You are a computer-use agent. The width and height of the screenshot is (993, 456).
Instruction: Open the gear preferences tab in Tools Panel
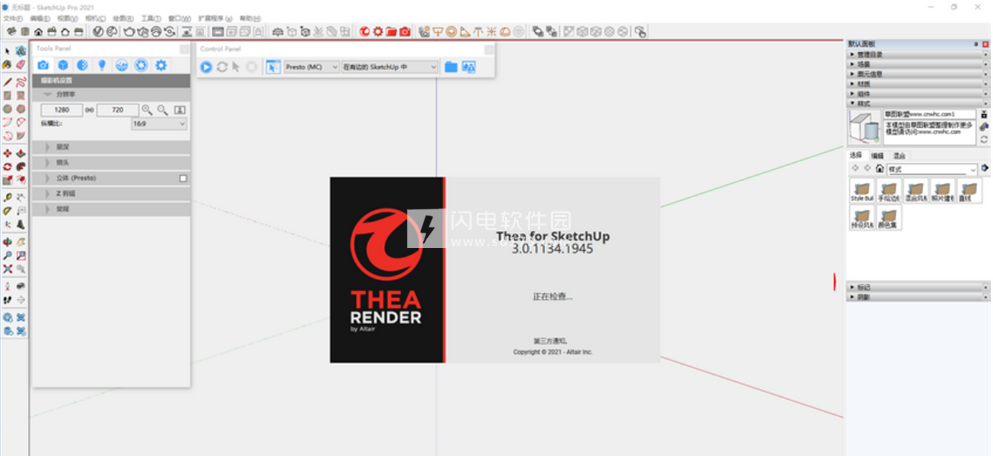pyautogui.click(x=161, y=65)
